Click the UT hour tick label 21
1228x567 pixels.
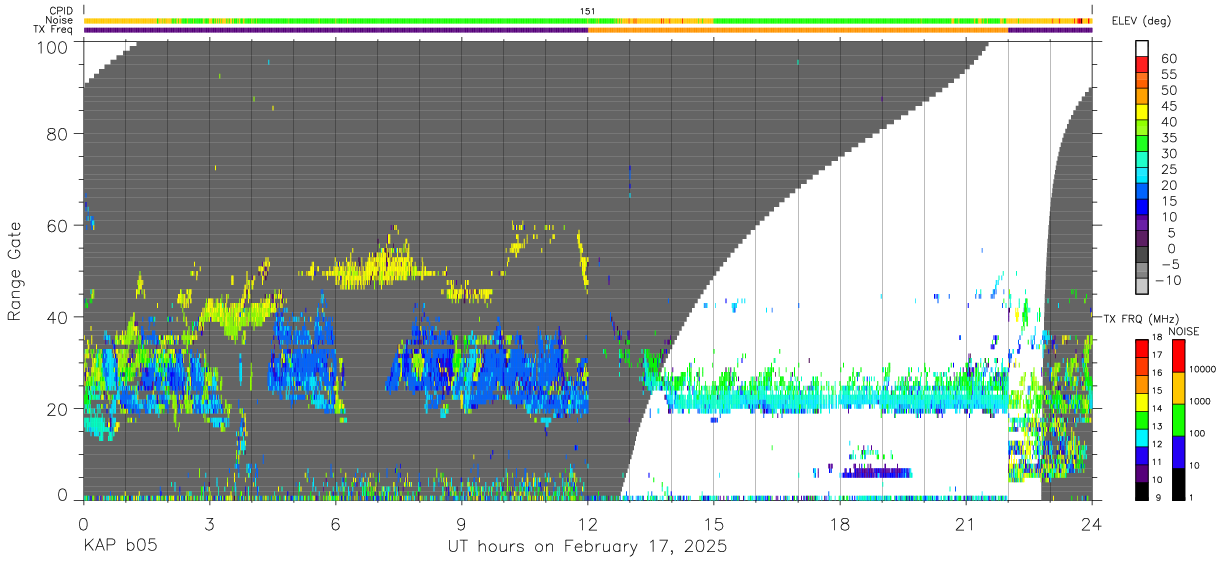(966, 522)
